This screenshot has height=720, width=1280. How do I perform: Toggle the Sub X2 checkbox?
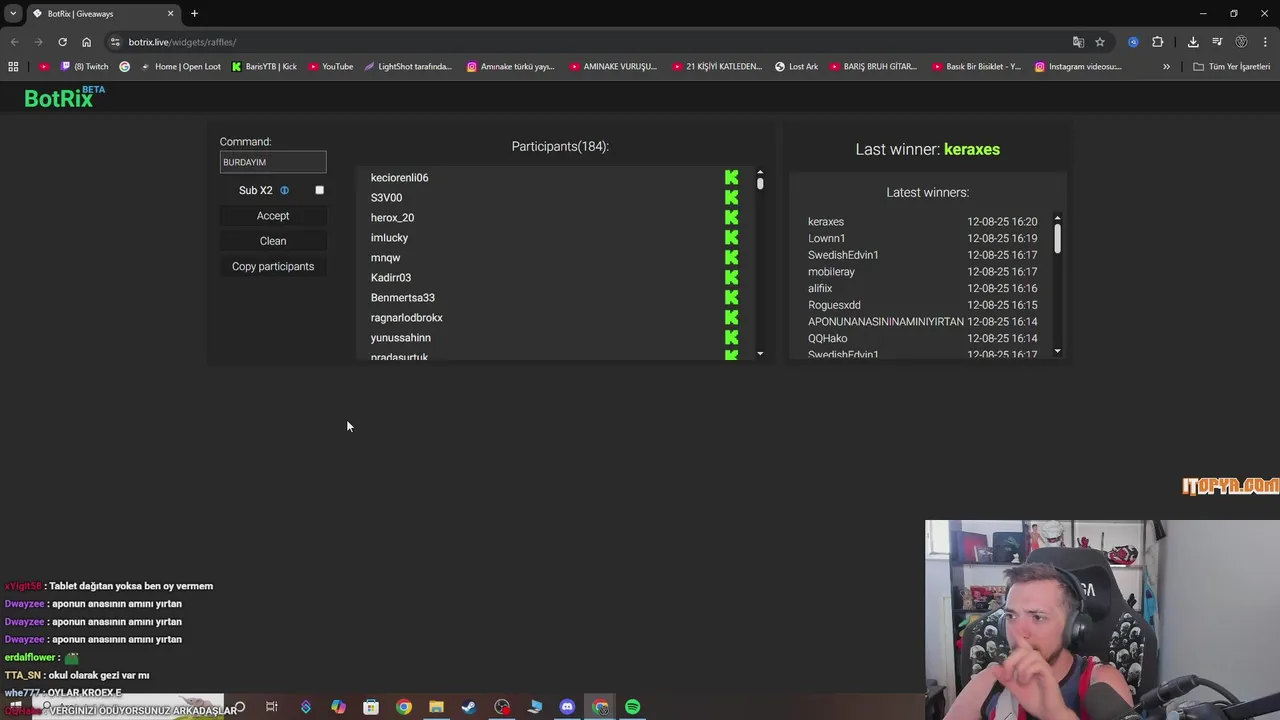pos(320,190)
